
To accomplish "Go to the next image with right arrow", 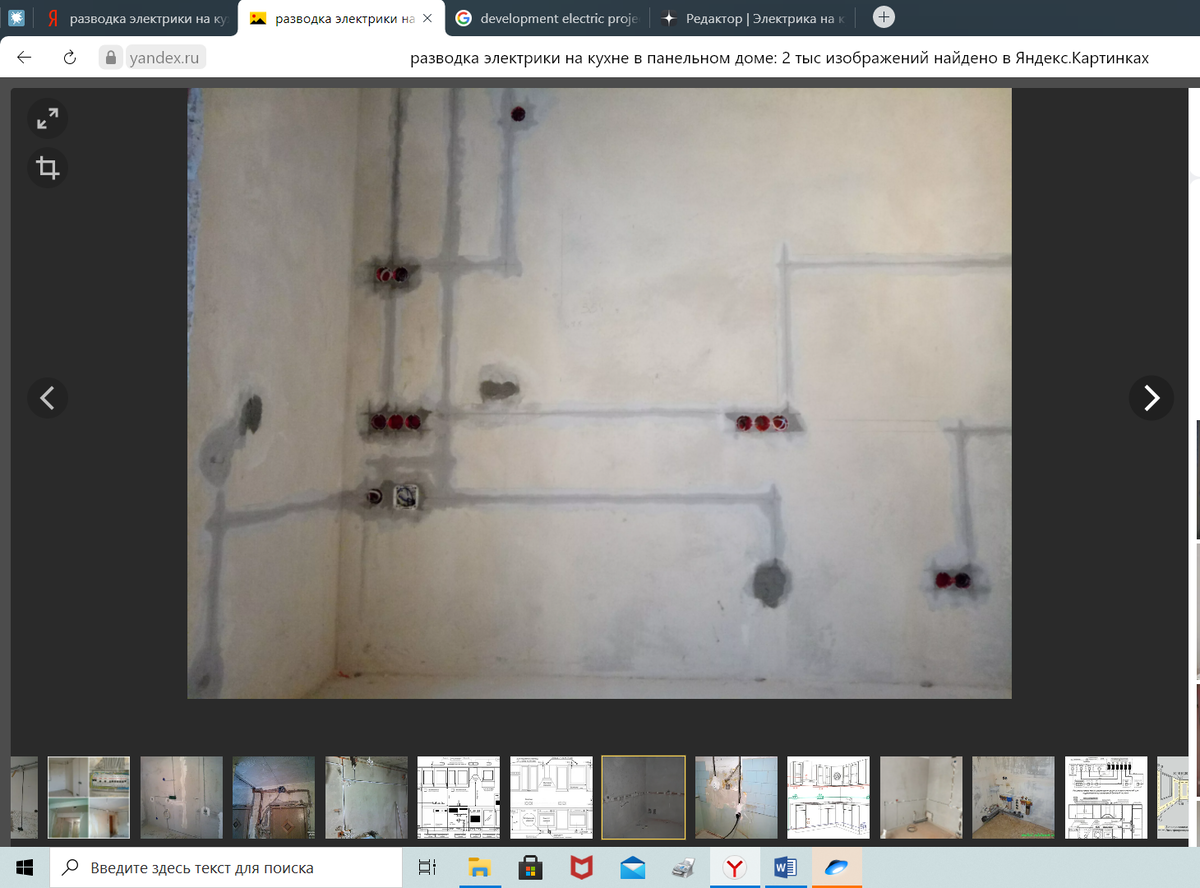I will coord(1151,398).
